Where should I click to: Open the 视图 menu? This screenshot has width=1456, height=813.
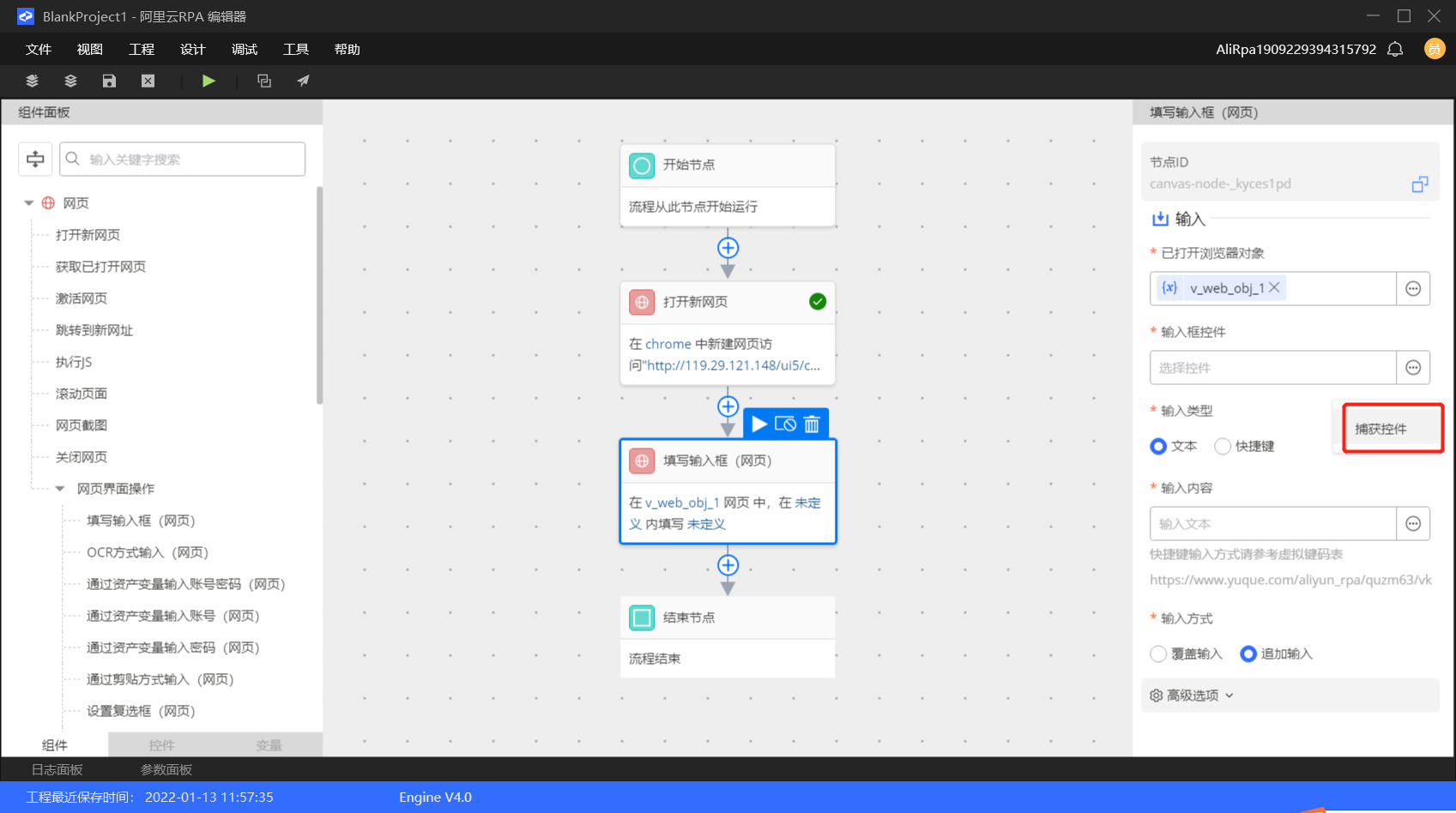90,49
